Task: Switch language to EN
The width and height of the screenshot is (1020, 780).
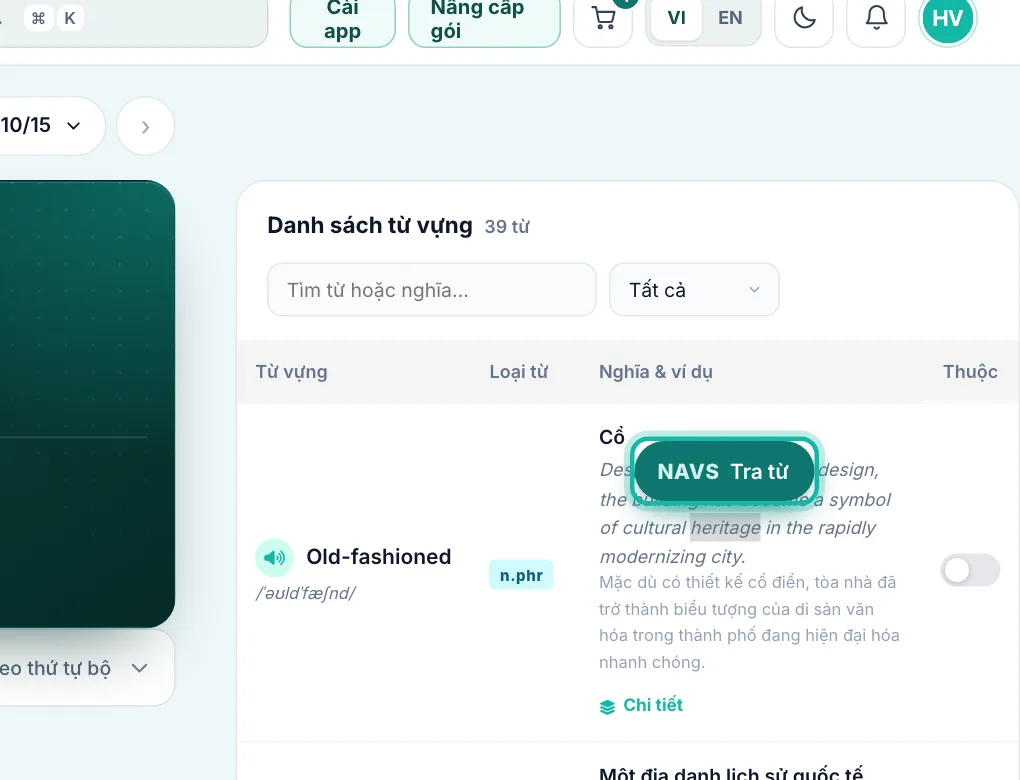Action: pos(730,18)
